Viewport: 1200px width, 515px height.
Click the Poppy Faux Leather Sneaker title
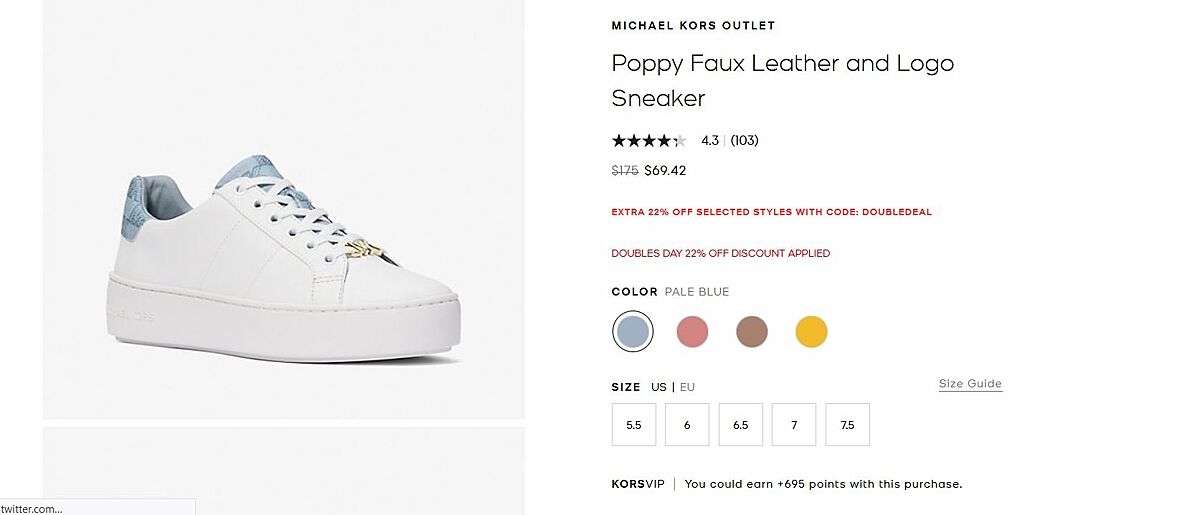782,80
